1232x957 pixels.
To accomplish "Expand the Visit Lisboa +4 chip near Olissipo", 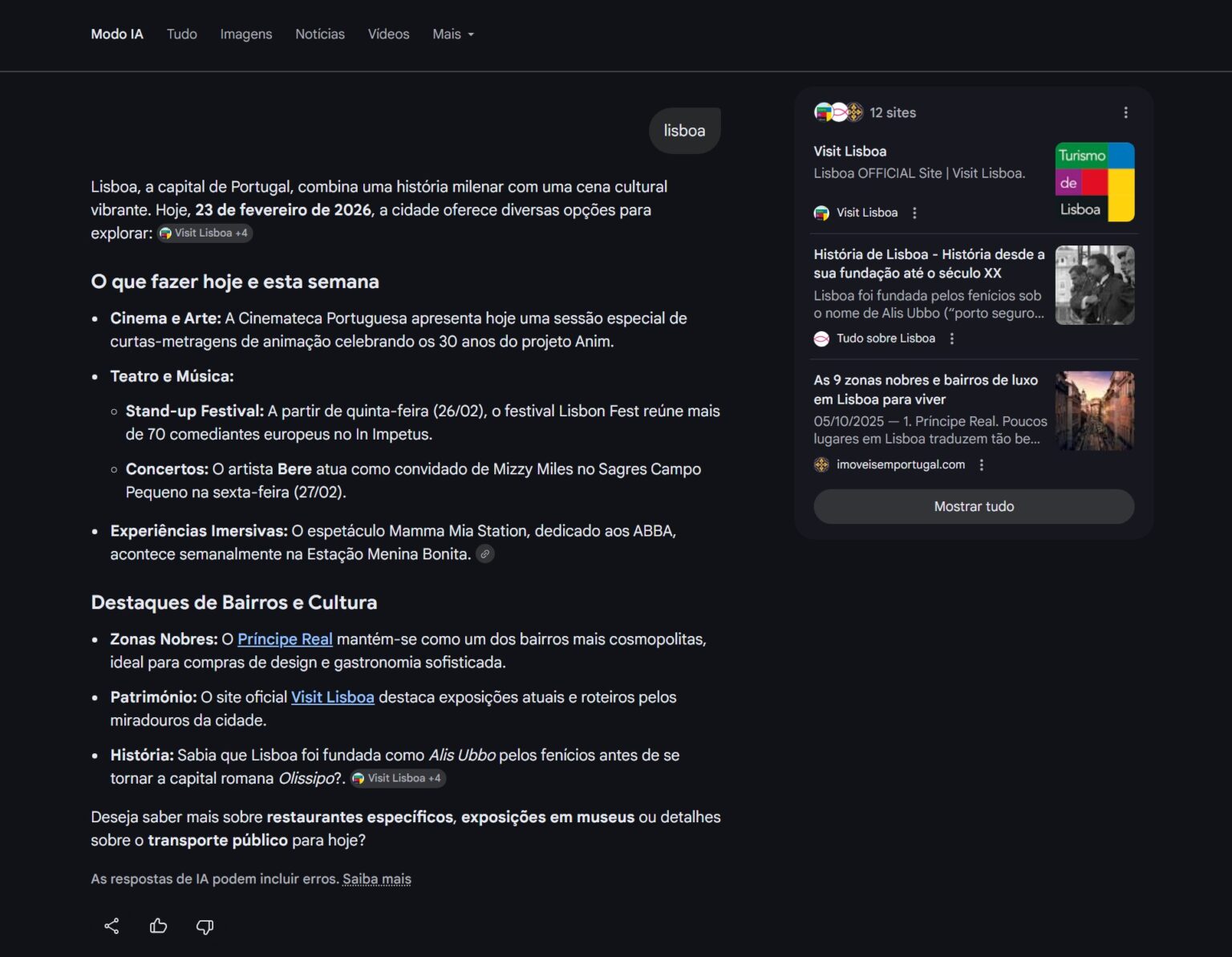I will pos(398,778).
